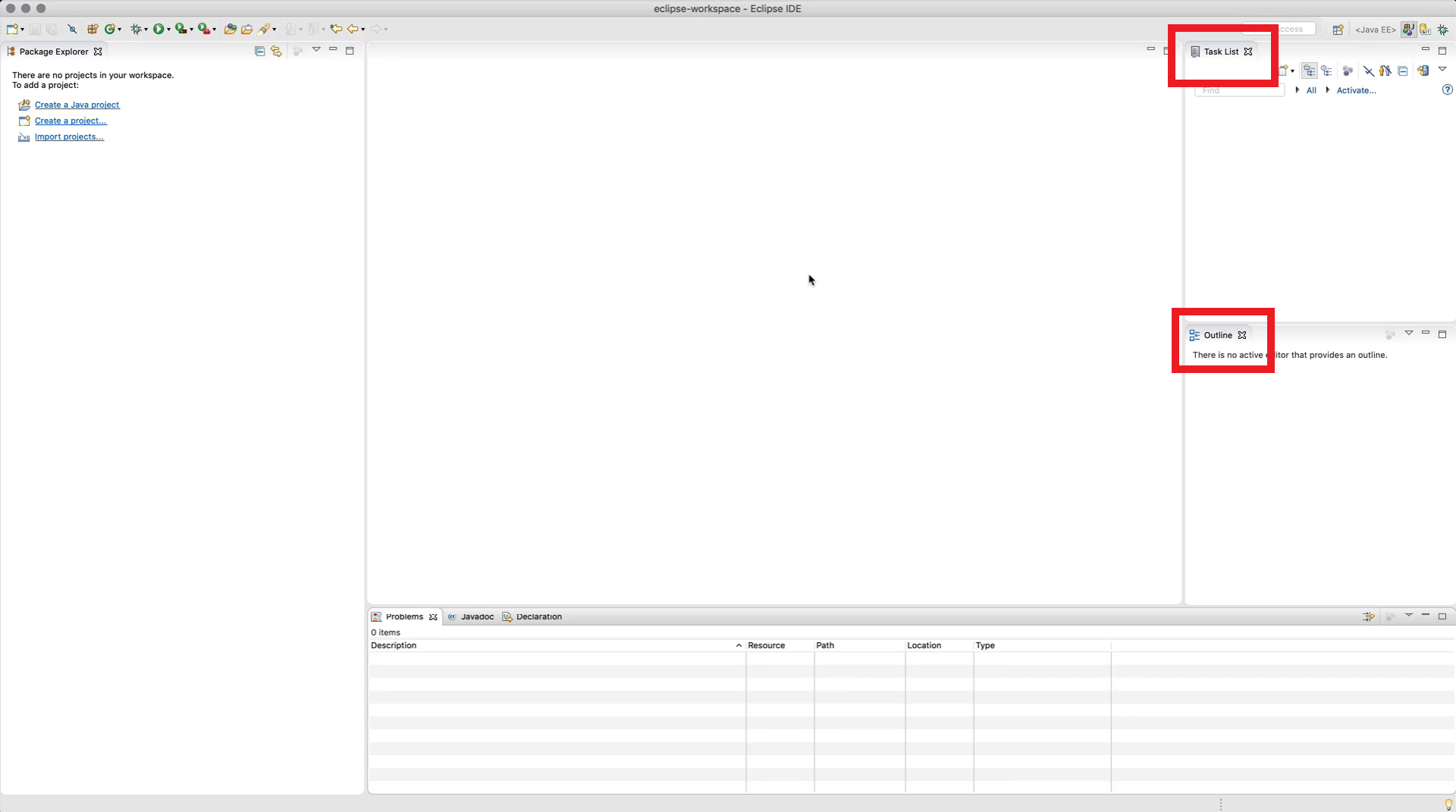Expand the new Java class dropdown arrow
The width and height of the screenshot is (1456, 812).
(120, 30)
